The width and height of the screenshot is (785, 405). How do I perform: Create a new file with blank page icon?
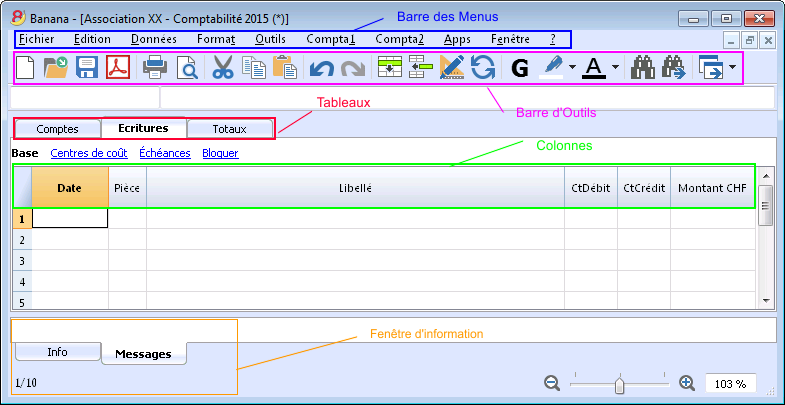pyautogui.click(x=26, y=67)
